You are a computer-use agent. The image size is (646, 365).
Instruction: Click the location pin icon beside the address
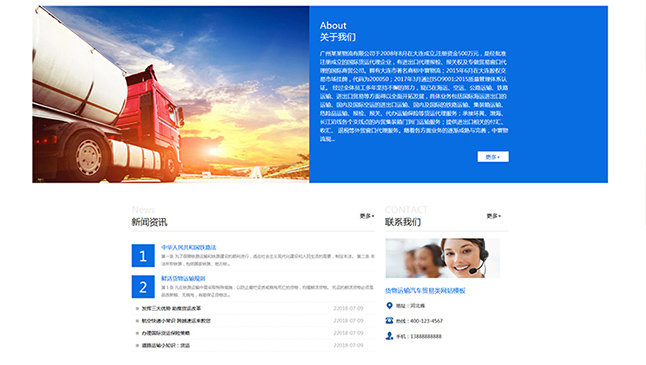[389, 305]
